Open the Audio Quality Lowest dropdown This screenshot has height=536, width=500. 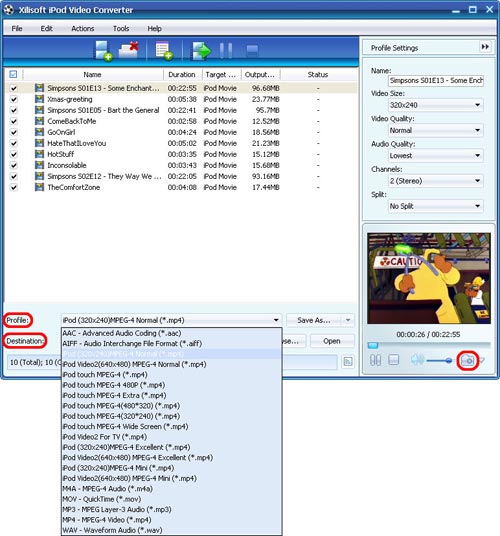pos(436,156)
